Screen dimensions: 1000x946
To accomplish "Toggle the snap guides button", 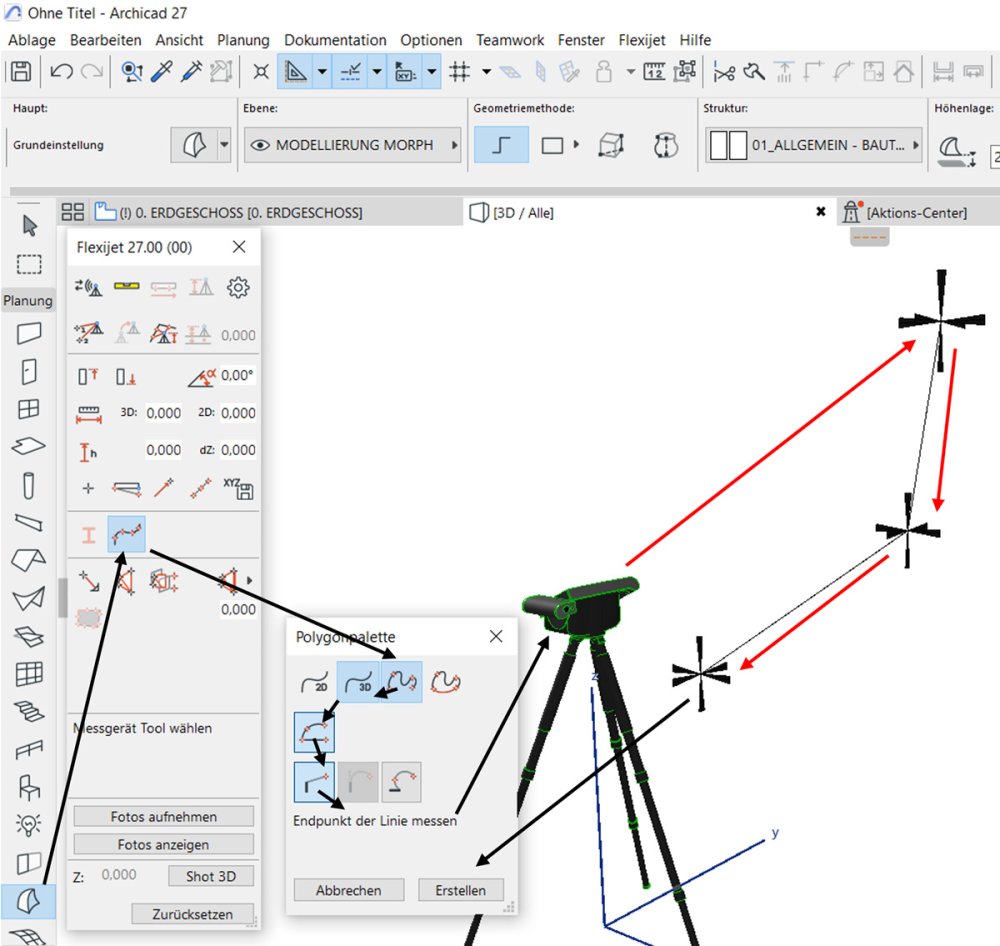I will [350, 71].
